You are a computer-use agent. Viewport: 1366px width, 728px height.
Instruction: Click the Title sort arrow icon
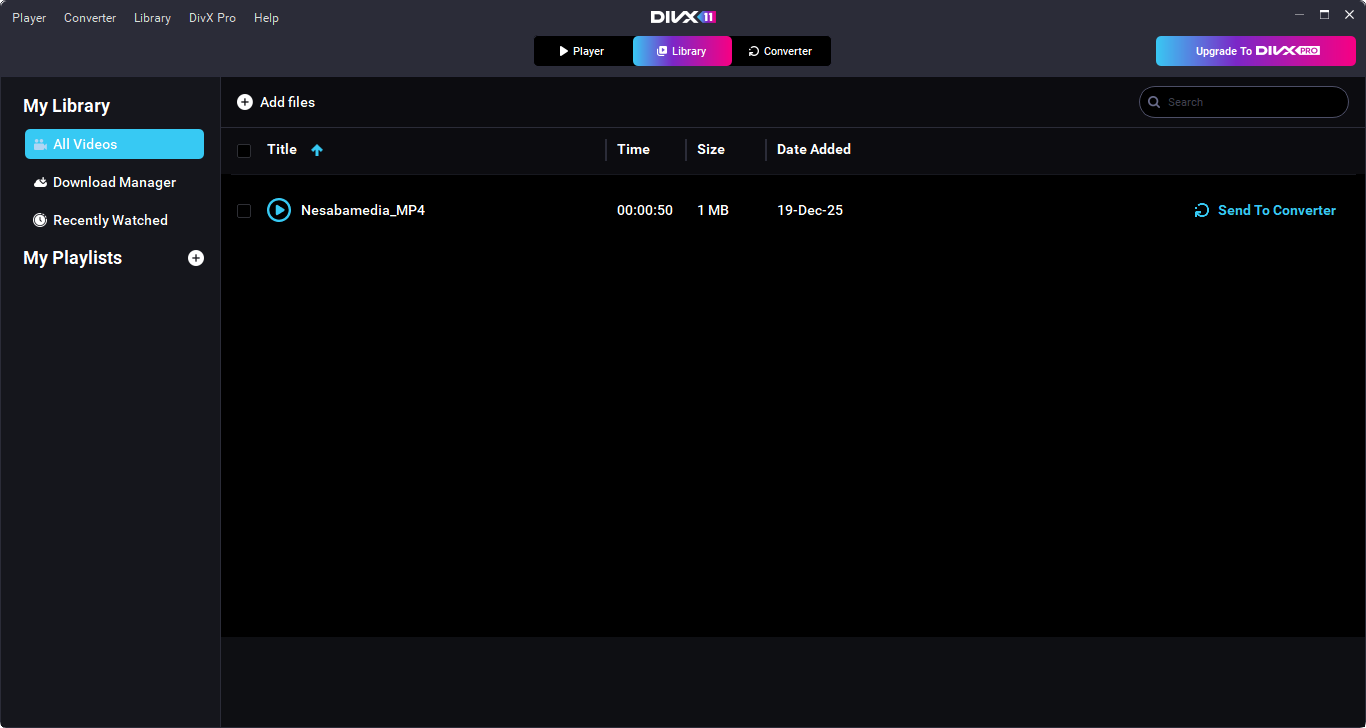317,150
